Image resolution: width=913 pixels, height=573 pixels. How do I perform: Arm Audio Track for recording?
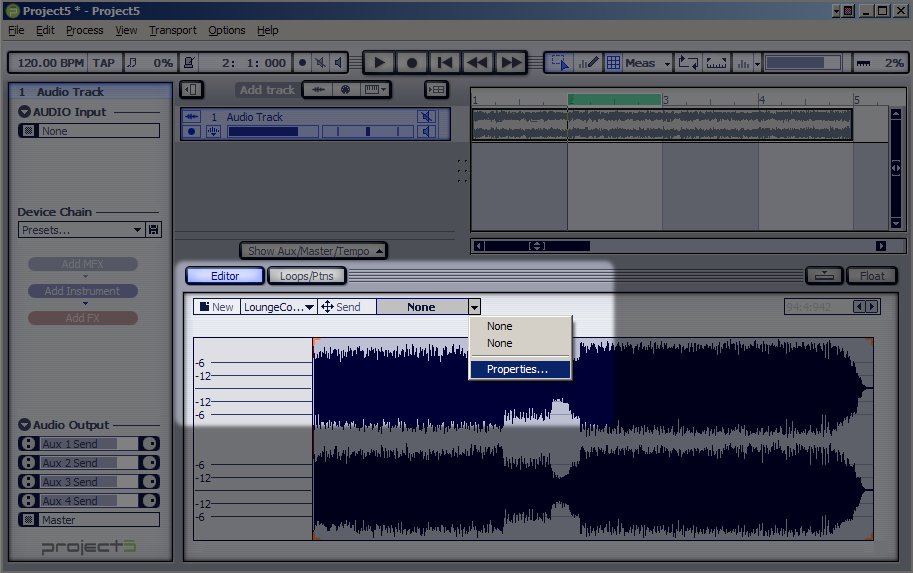coord(191,132)
